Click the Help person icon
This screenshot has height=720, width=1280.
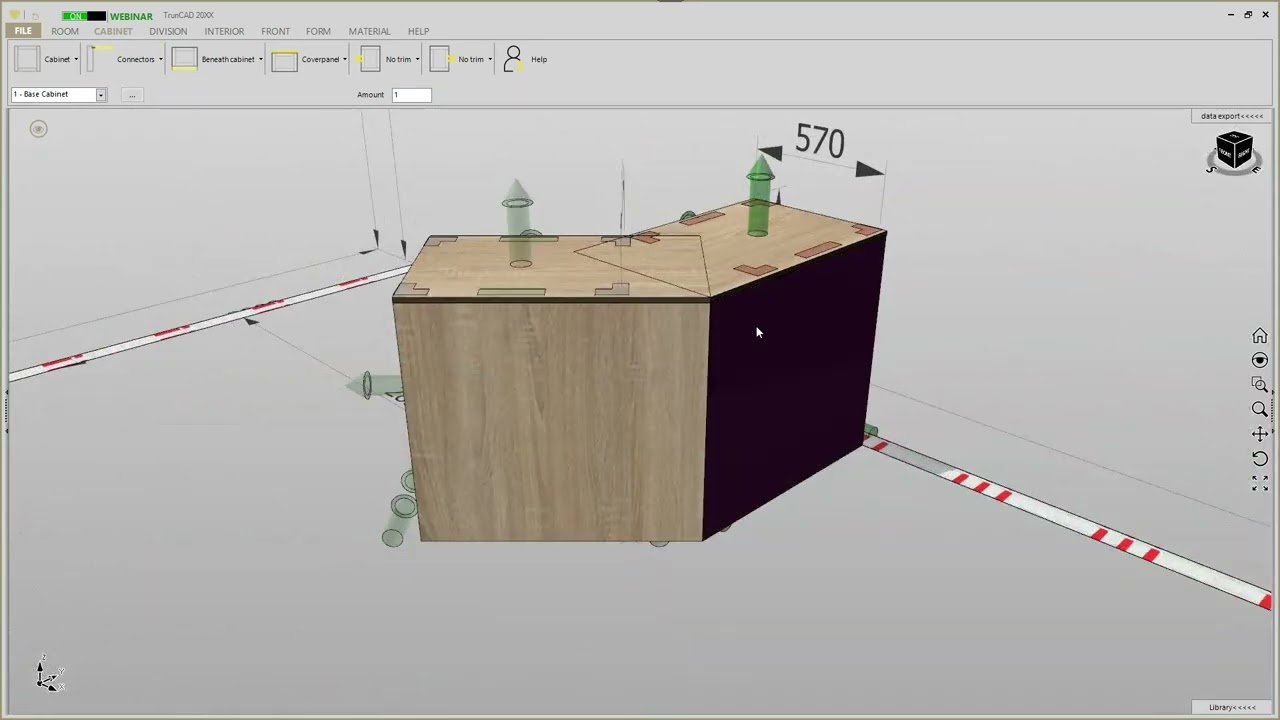[512, 59]
